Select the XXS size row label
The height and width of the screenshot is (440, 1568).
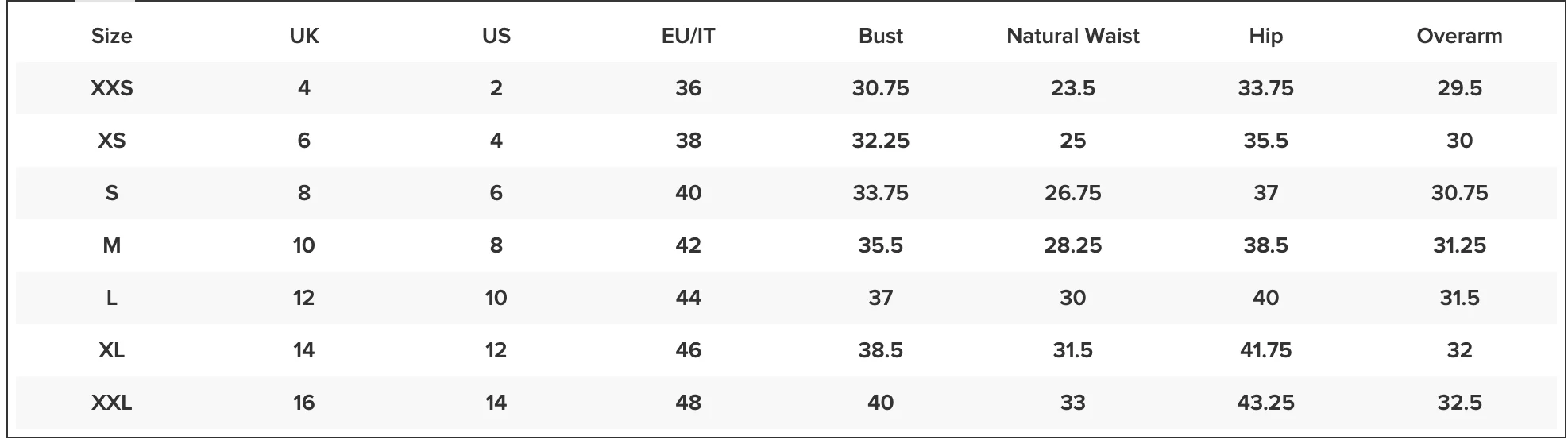(111, 88)
